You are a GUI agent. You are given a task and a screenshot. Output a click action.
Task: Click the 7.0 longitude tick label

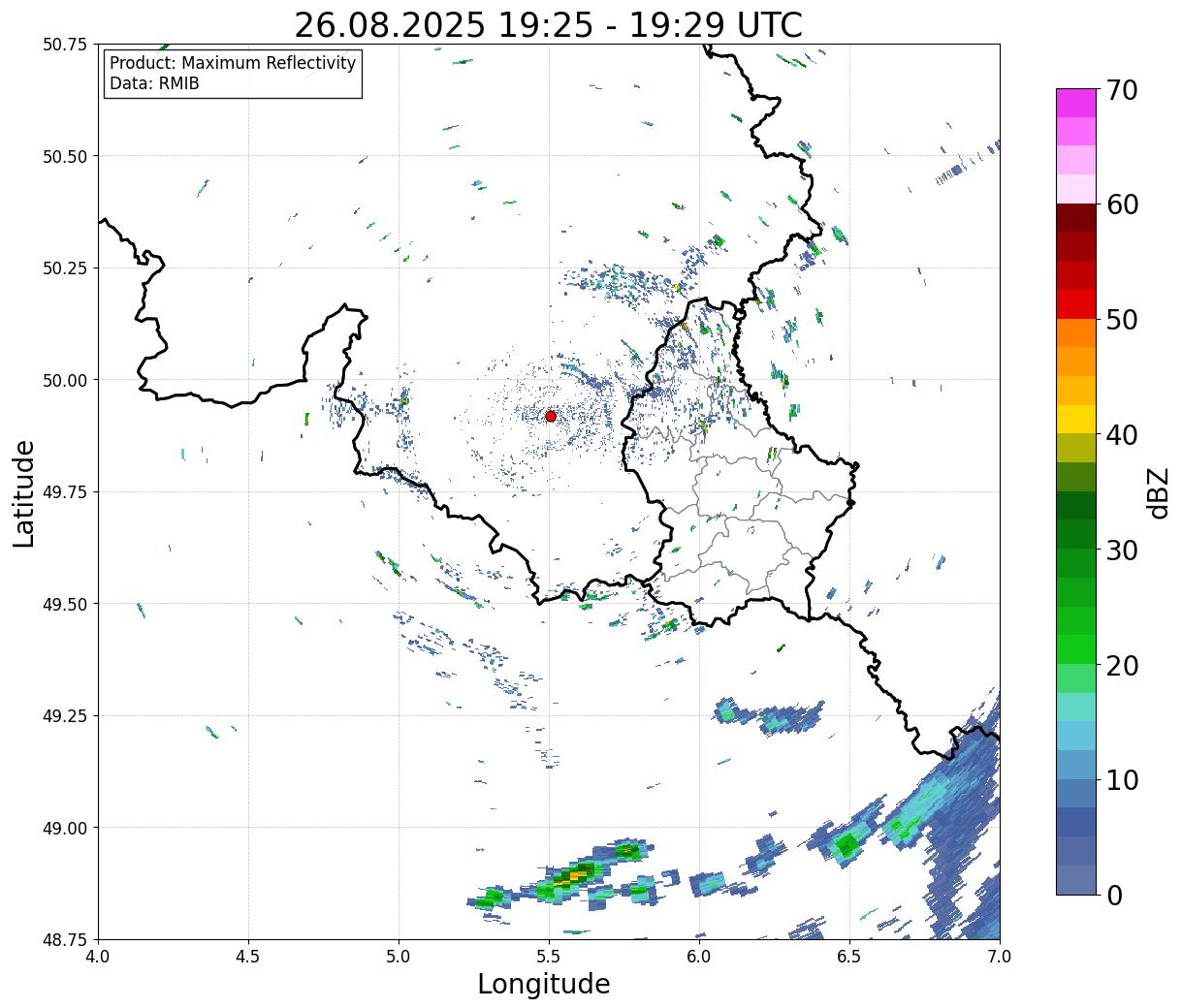[x=1000, y=957]
